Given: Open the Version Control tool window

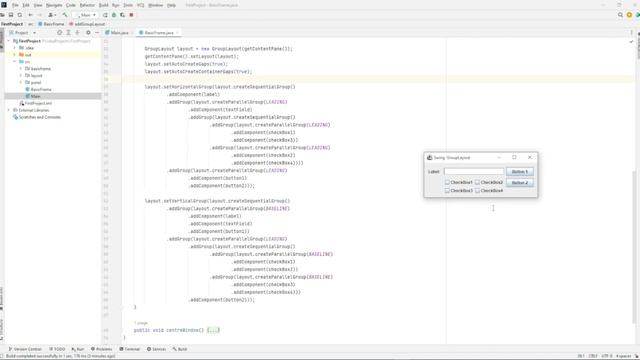Looking at the screenshot, I should tap(25, 349).
